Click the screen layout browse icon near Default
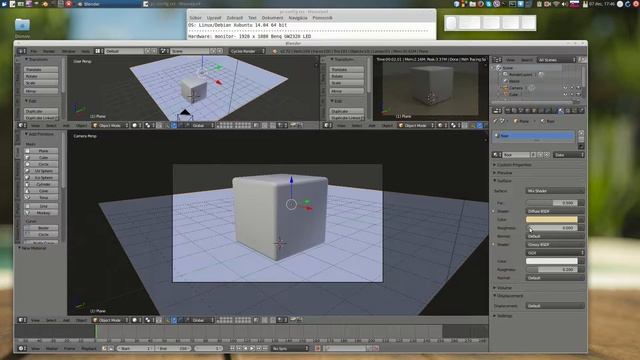640x360 pixels. pos(98,51)
